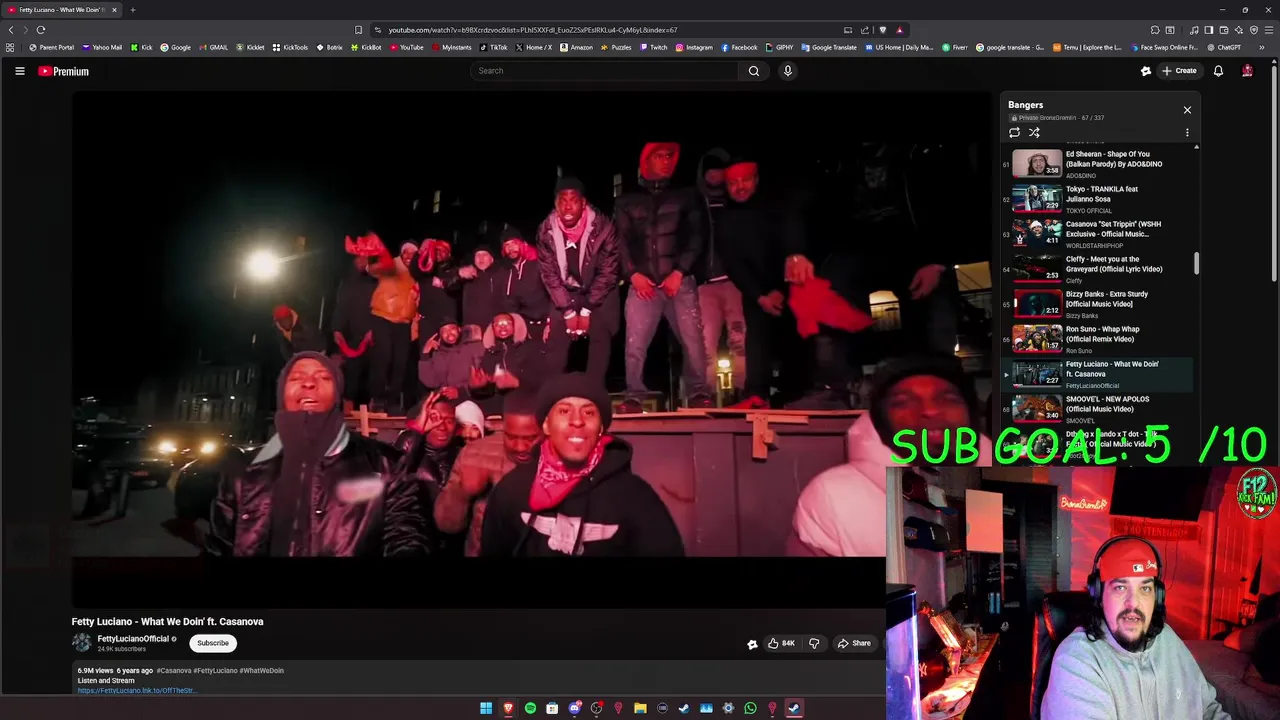The image size is (1280, 720).
Task: Click the icon left of the like button
Action: (x=752, y=644)
